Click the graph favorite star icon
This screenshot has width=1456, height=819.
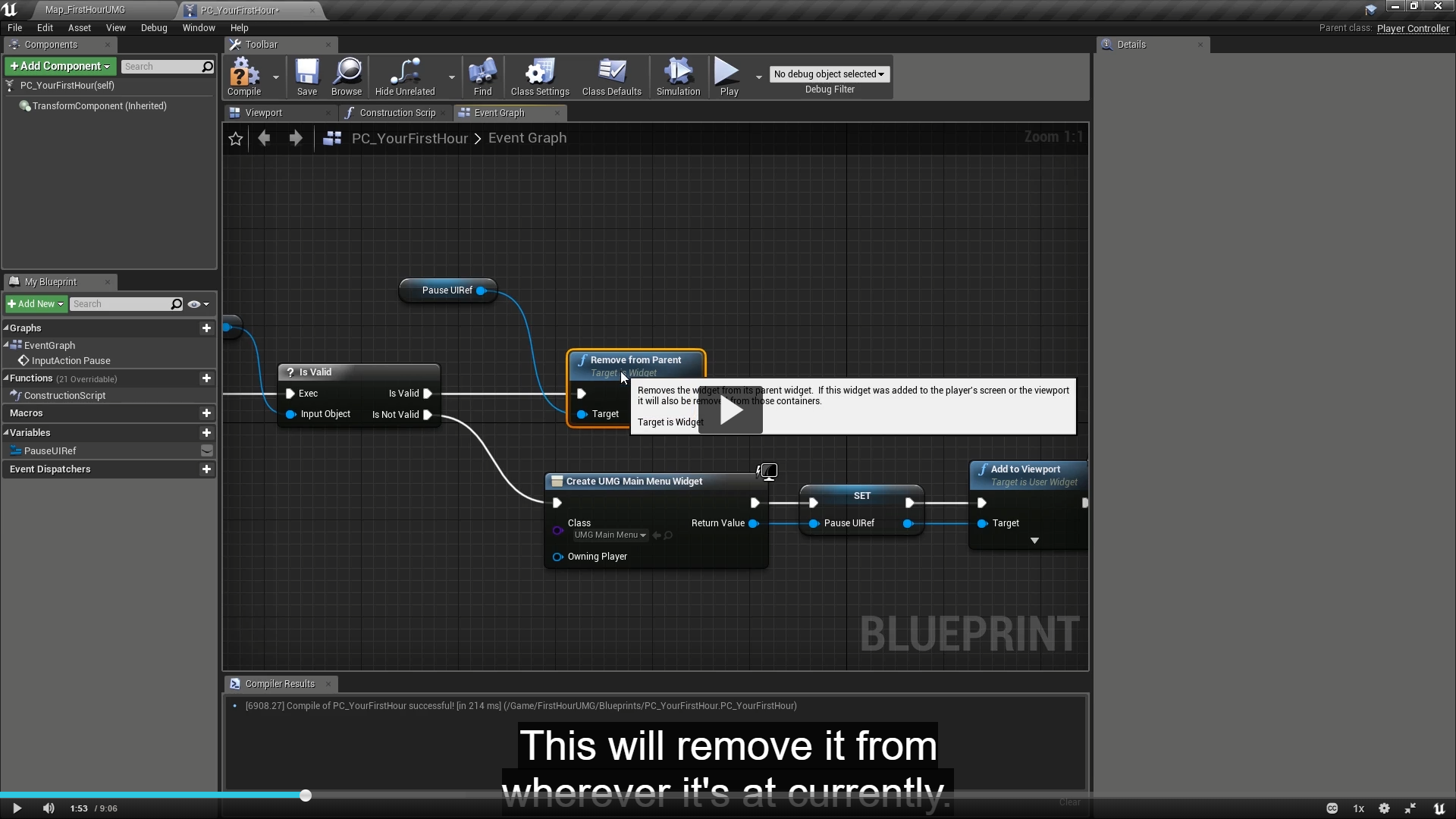236,139
